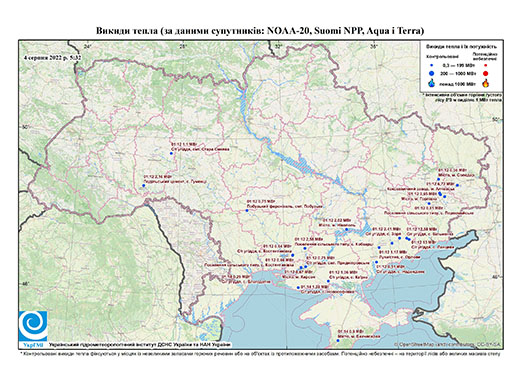Click the small blue dot in the legend
This screenshot has height=368, width=520.
coord(432,65)
